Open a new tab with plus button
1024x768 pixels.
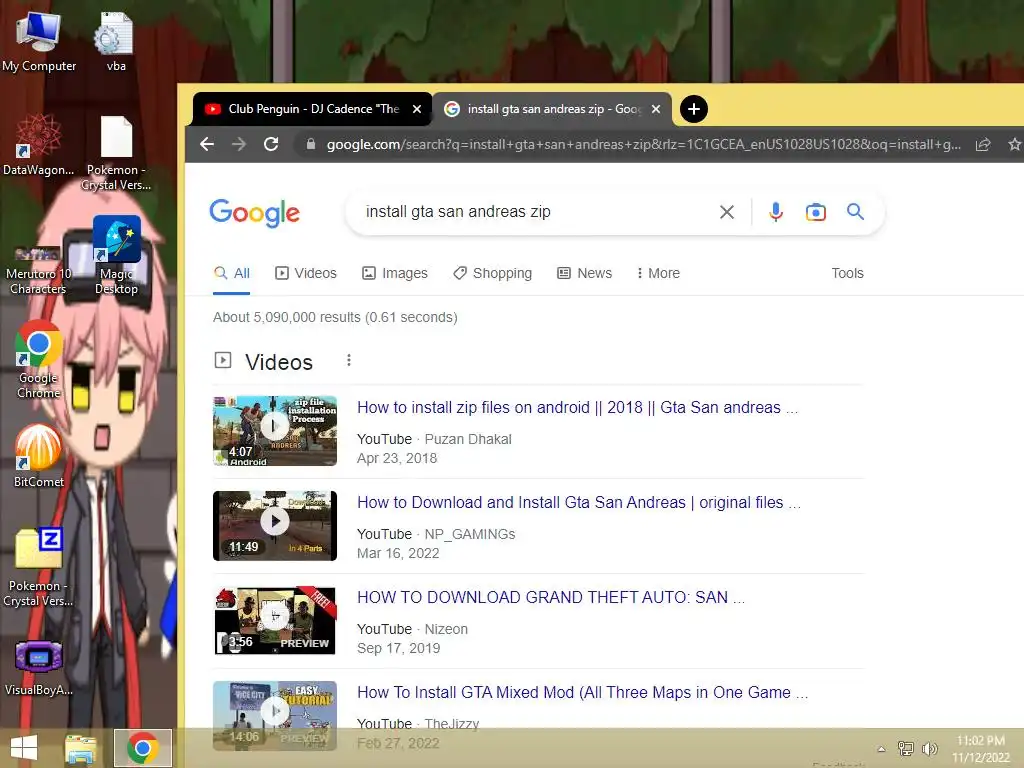point(694,109)
